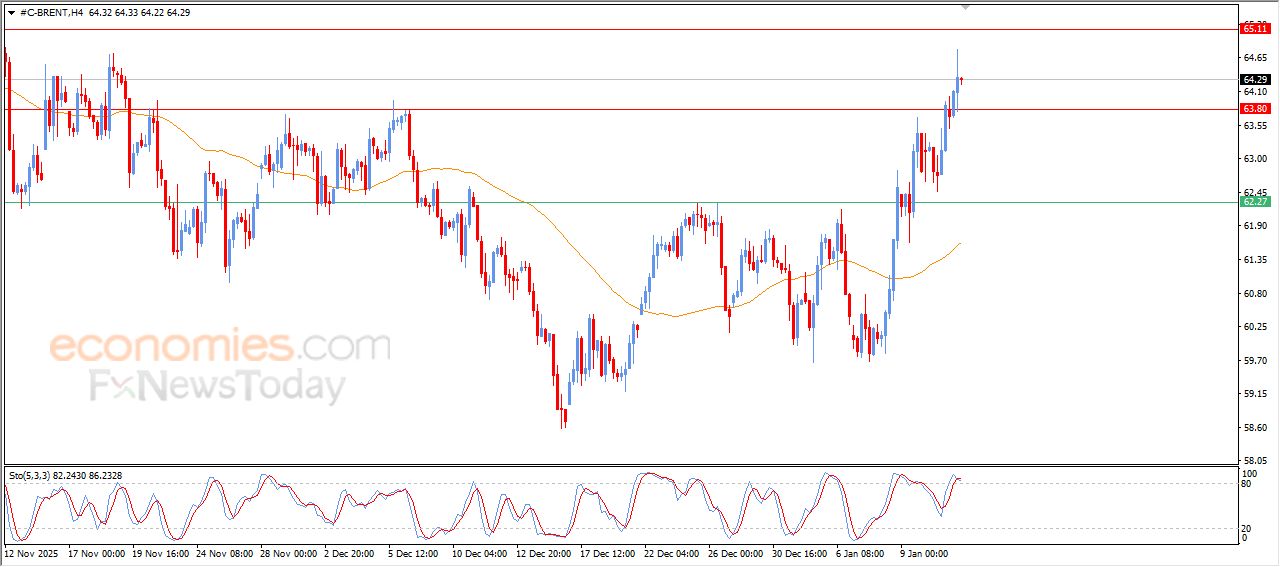Click the 12 Dec 20:00 time label
The height and width of the screenshot is (567, 1280).
click(x=545, y=552)
